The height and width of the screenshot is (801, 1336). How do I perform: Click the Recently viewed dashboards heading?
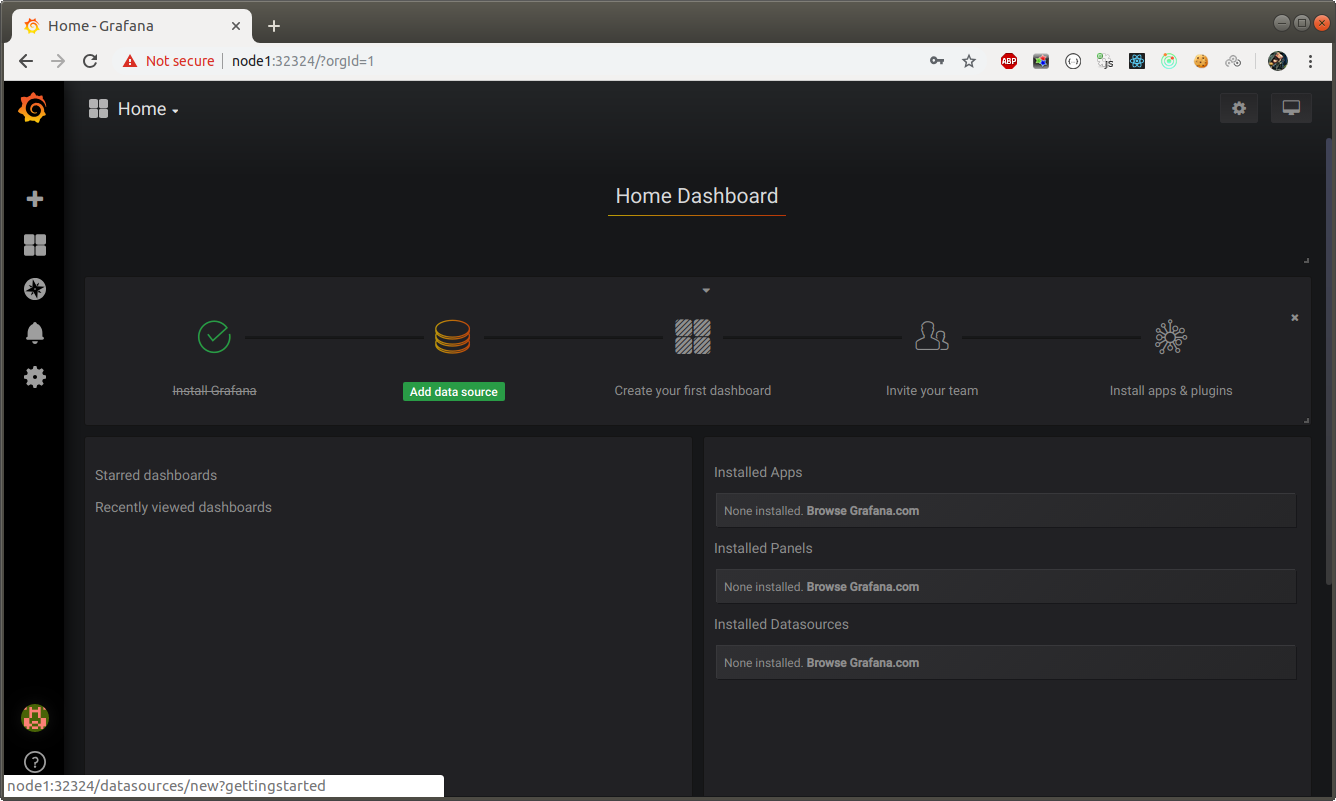(183, 507)
